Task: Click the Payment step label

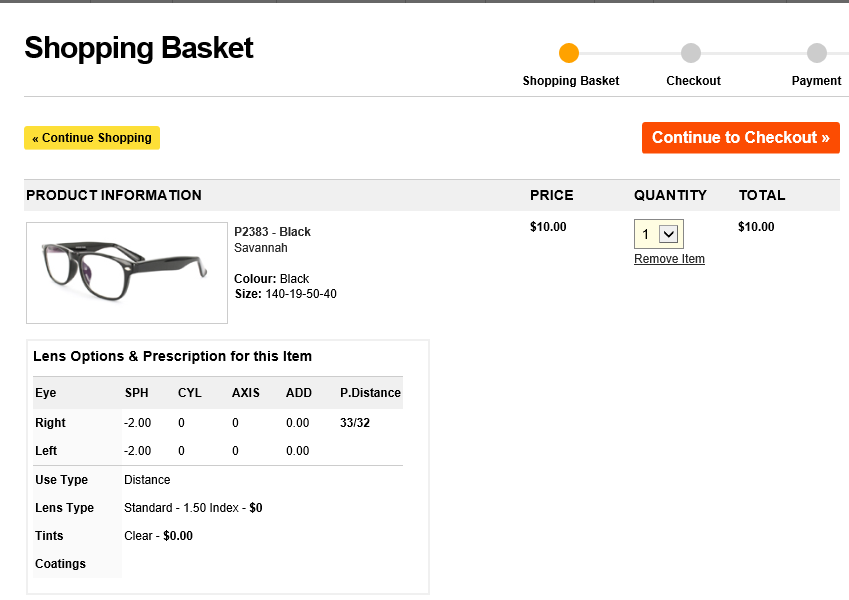Action: click(x=816, y=81)
